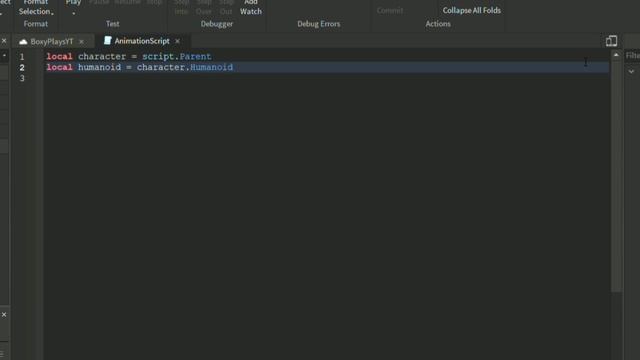The width and height of the screenshot is (640, 360).
Task: Click the word Parent in line 1
Action: coord(196,56)
